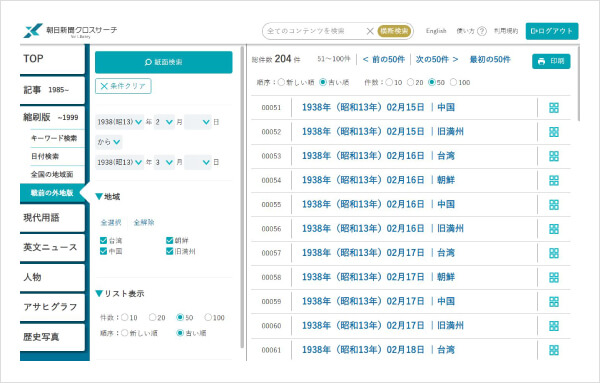Open the 縮刷版 ~1999 tab
The height and width of the screenshot is (383, 600).
click(x=52, y=117)
